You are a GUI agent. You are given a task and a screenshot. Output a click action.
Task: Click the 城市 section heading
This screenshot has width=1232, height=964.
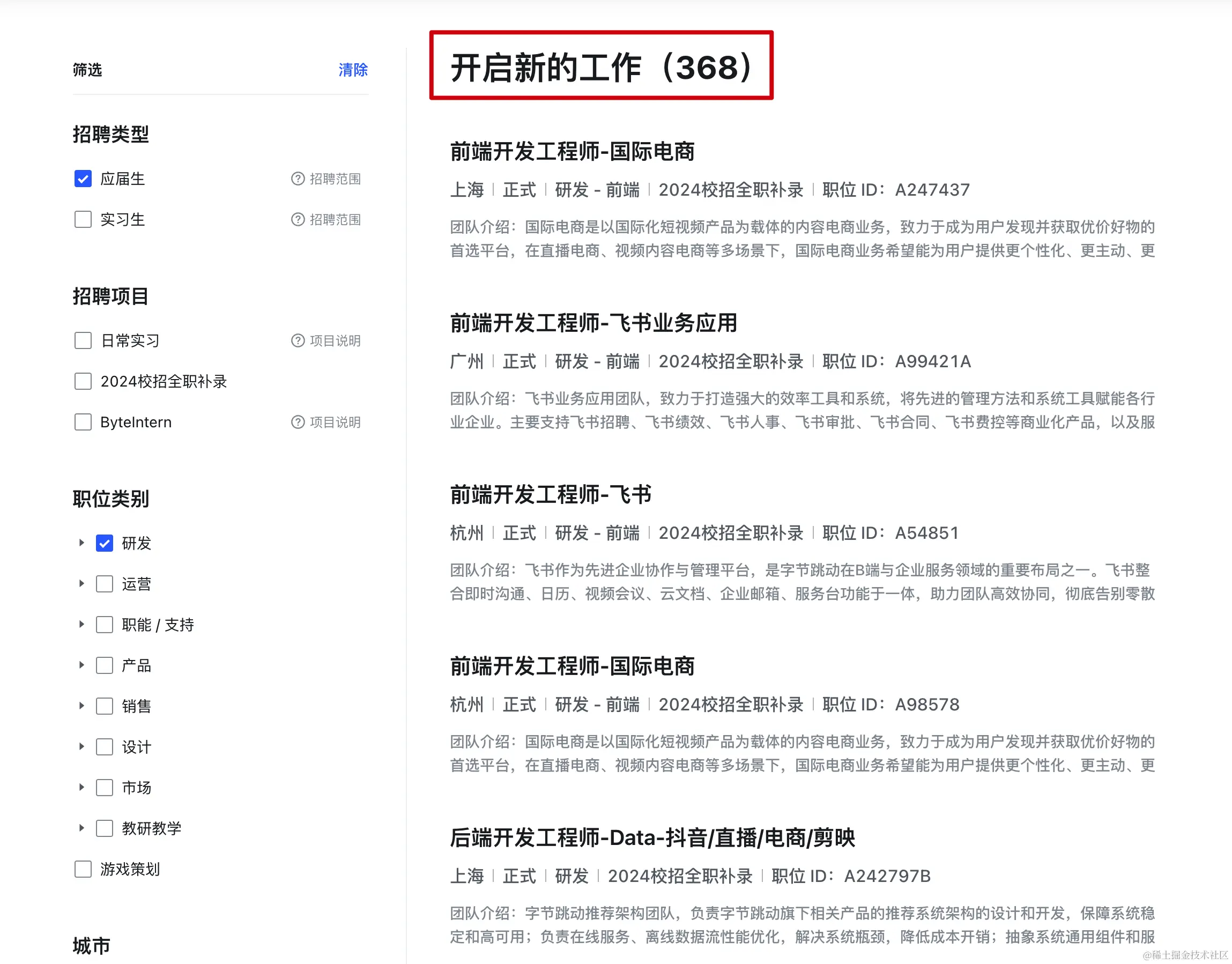(x=92, y=945)
